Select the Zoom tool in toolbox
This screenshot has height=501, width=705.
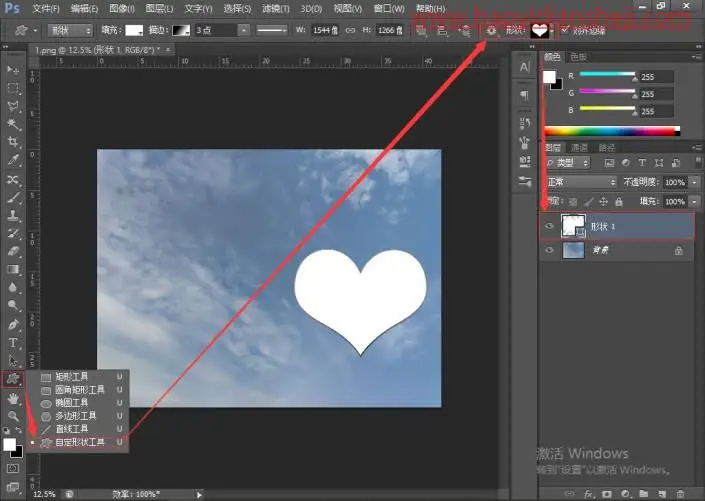[13, 416]
